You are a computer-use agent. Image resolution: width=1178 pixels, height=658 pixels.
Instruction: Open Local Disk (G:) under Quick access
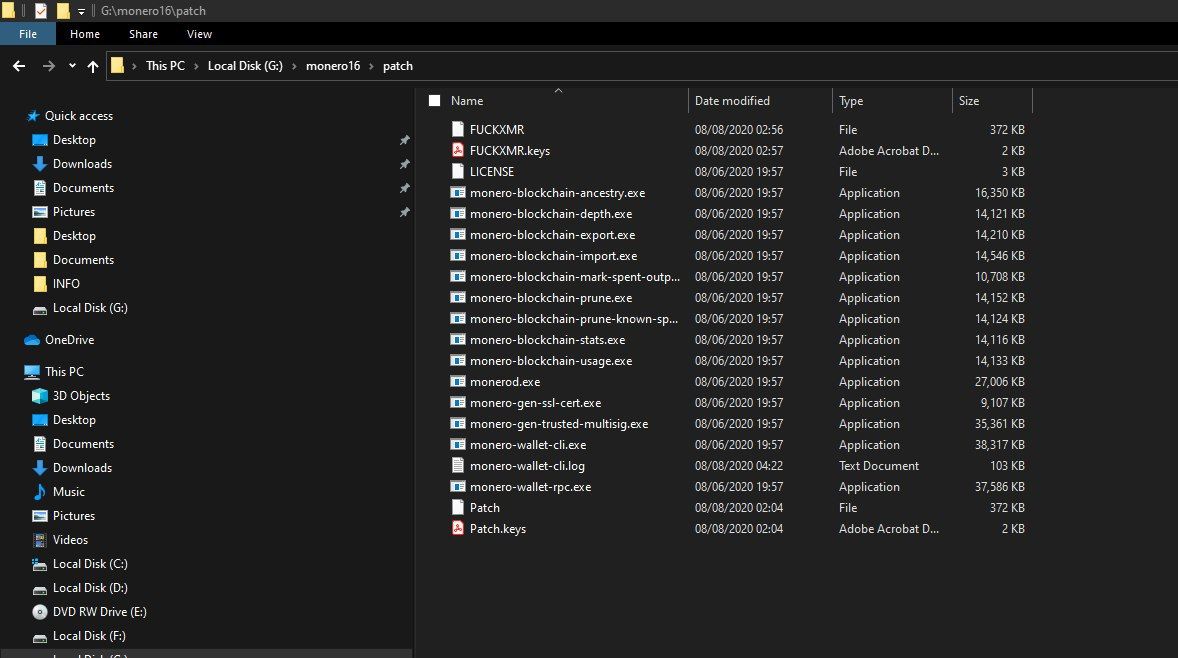[90, 308]
